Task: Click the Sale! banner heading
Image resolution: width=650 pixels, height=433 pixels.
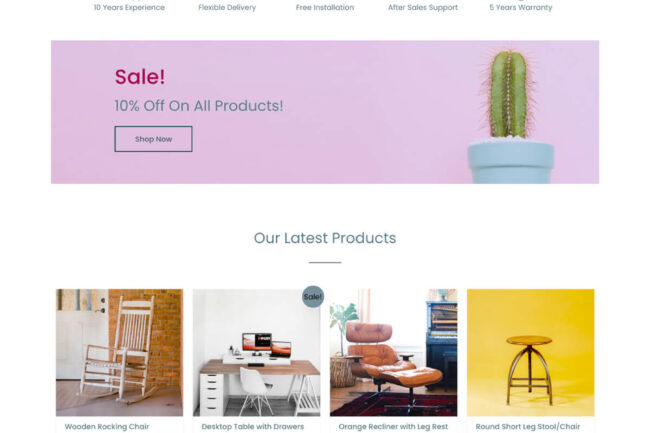Action: click(140, 77)
